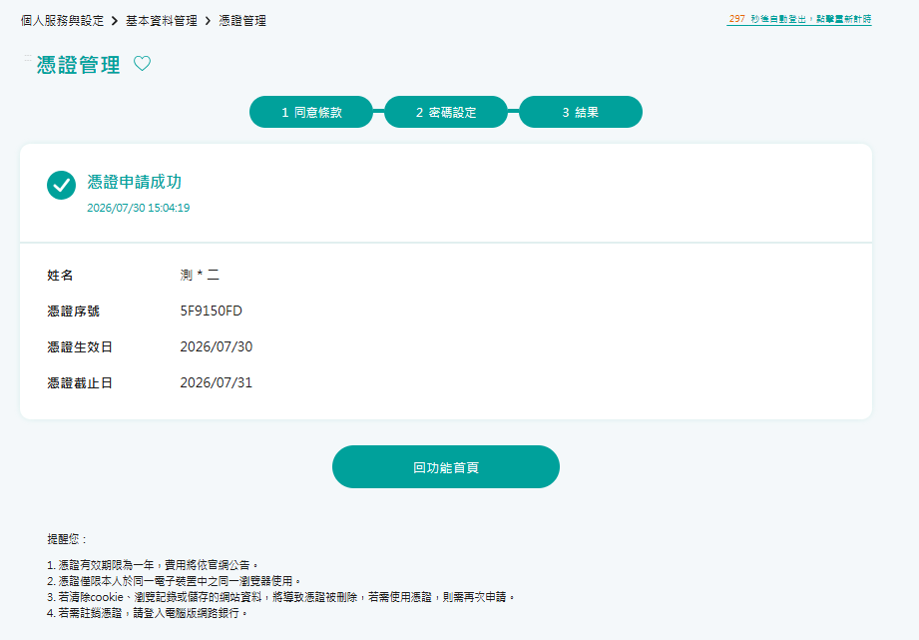Image resolution: width=919 pixels, height=640 pixels.
Task: Select step 2 密碼設定
Action: 446,112
